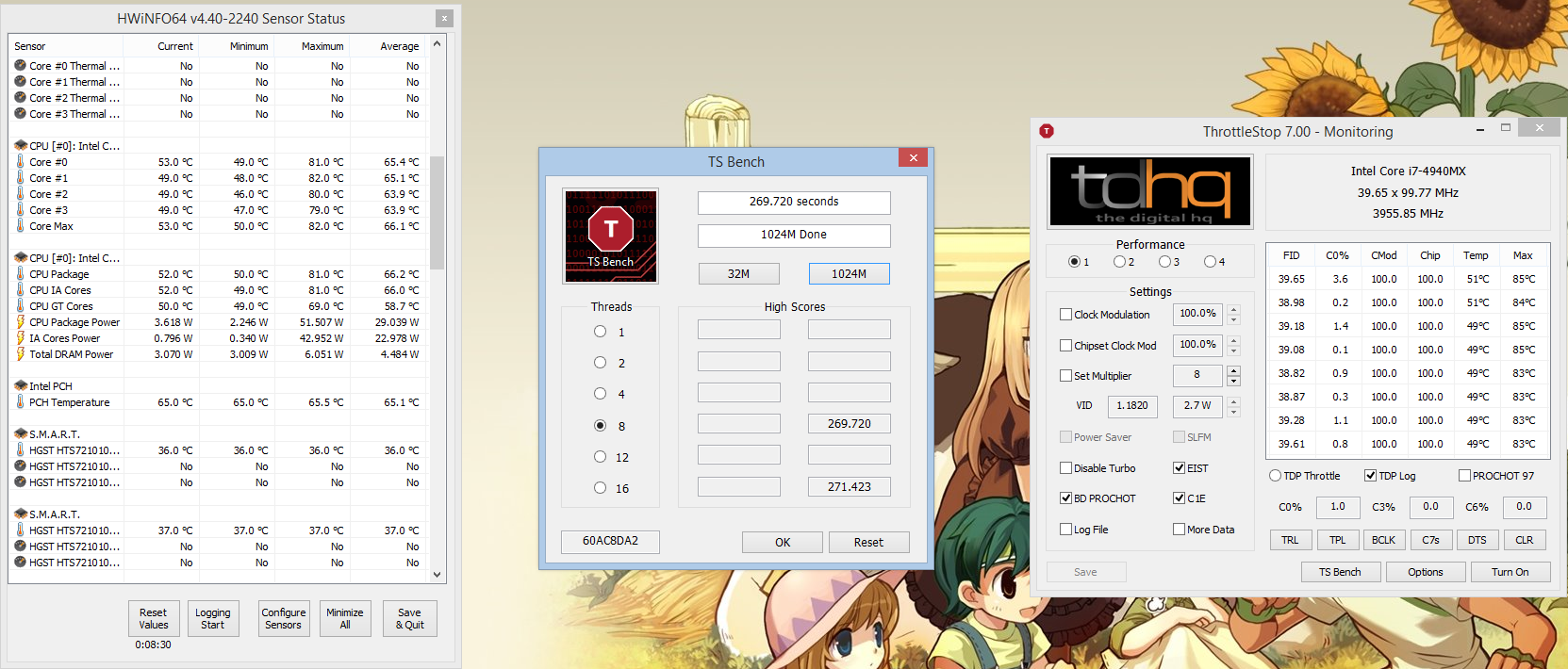Select Performance profile 3 radio button
1568x669 pixels.
coord(1164,262)
